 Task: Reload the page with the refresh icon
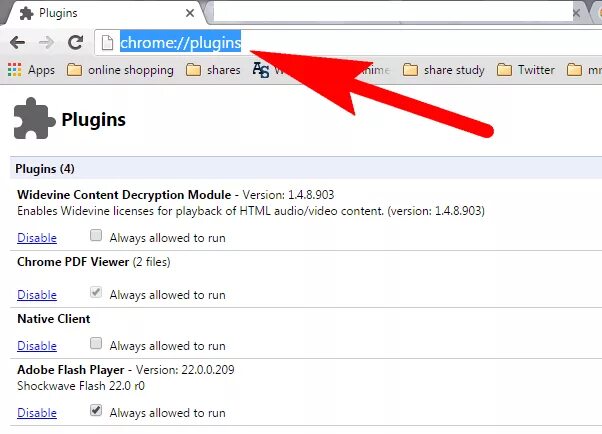[x=76, y=42]
